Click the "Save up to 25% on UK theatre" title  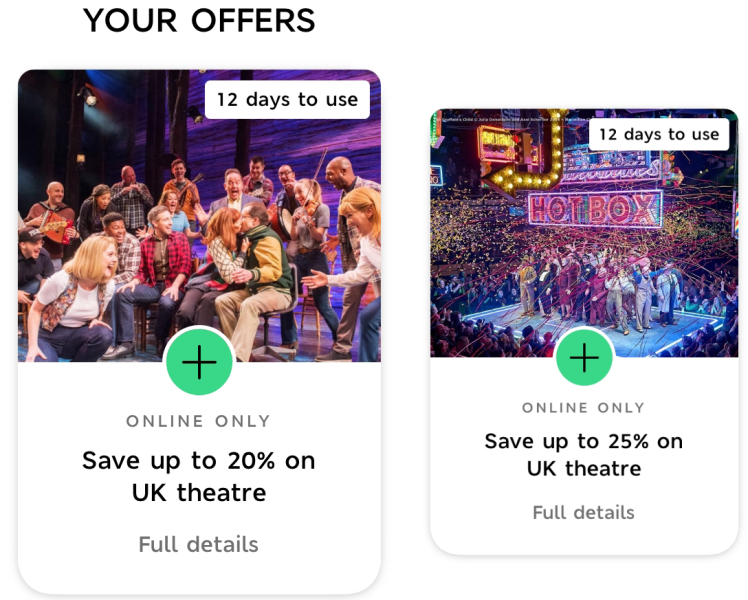tap(583, 455)
